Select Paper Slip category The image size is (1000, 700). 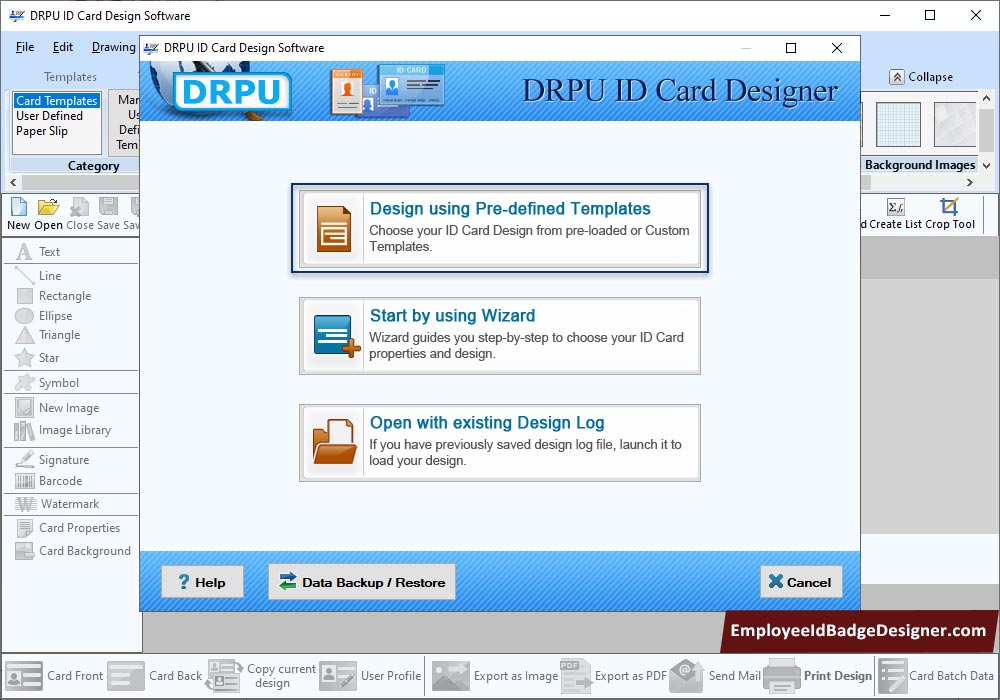pos(41,131)
